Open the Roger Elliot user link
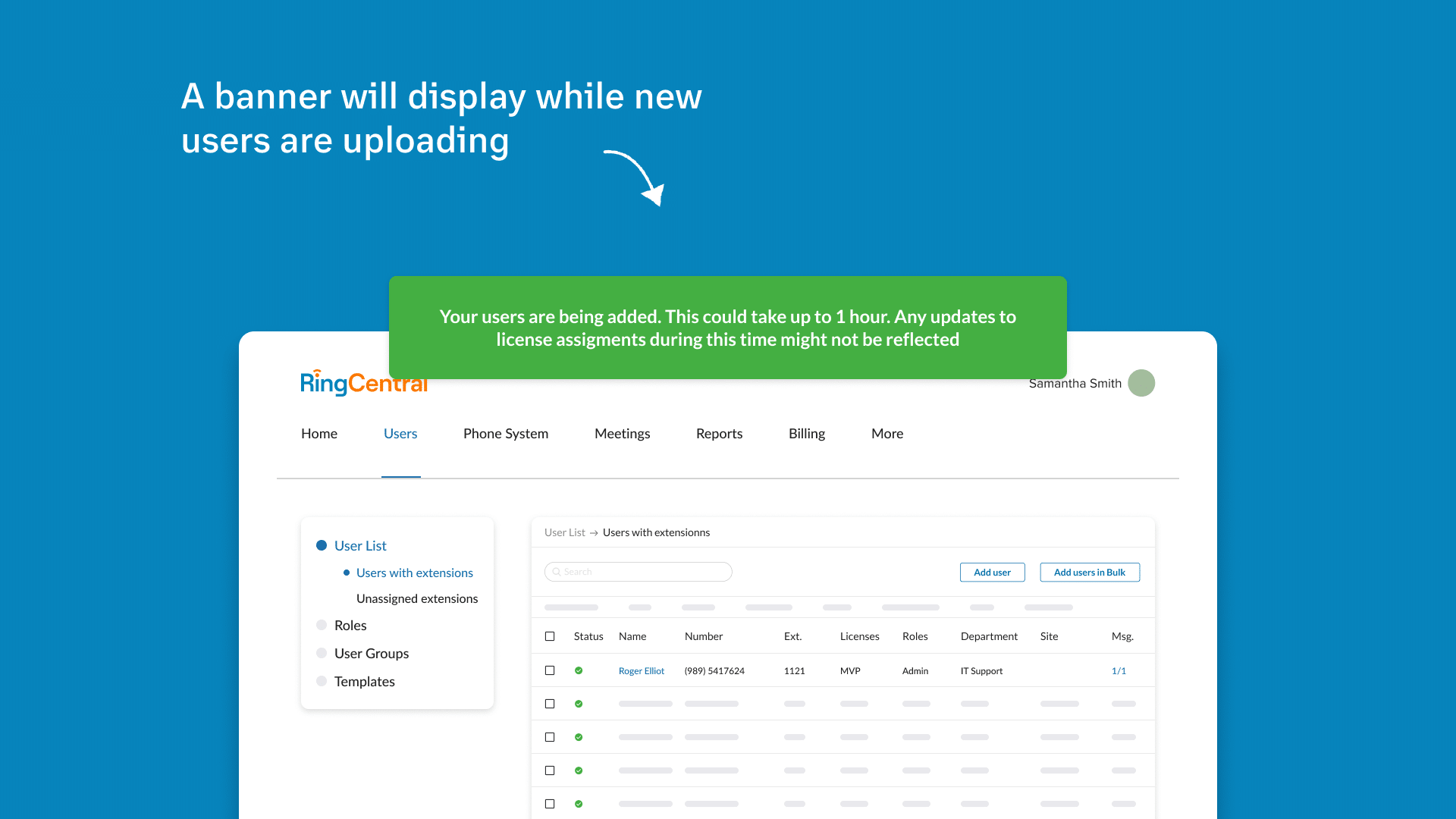The height and width of the screenshot is (819, 1456). tap(641, 671)
